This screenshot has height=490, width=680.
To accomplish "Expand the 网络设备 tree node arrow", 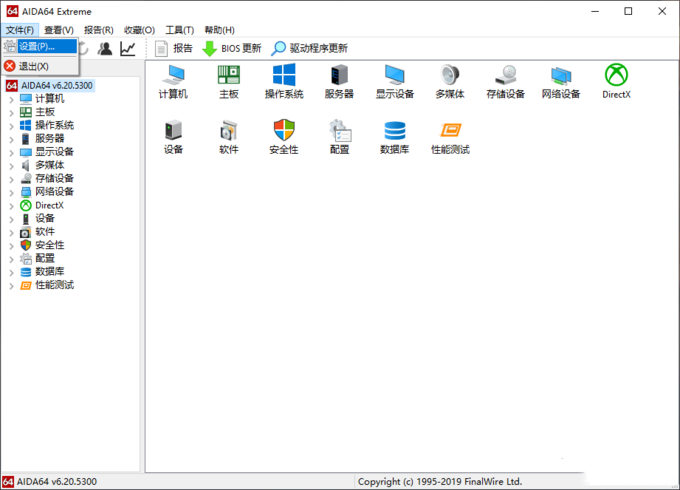I will click(x=12, y=192).
